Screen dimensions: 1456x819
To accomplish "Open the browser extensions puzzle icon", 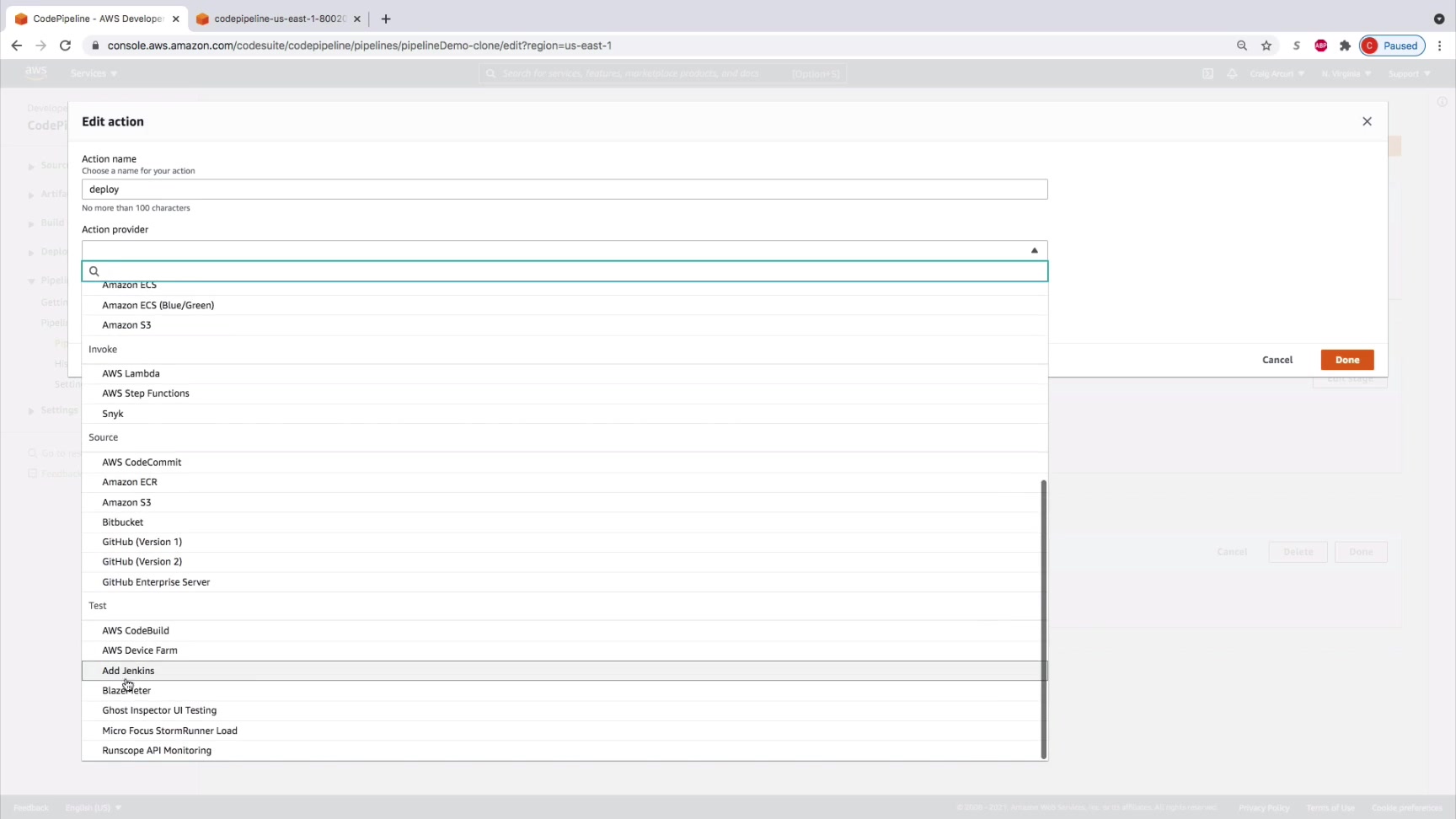I will [x=1345, y=45].
